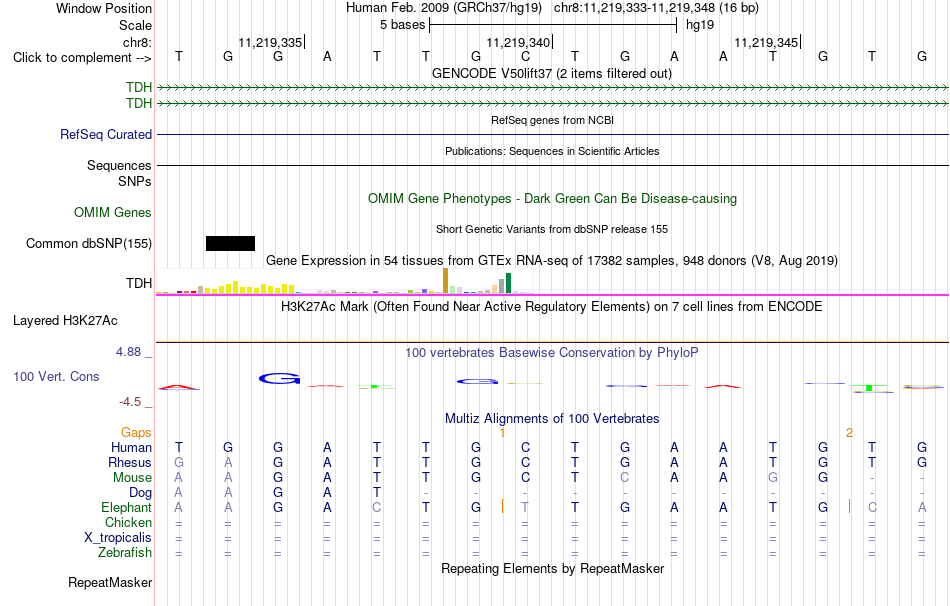Click the 'Click to complement -->' label
This screenshot has width=950, height=606.
click(82, 58)
